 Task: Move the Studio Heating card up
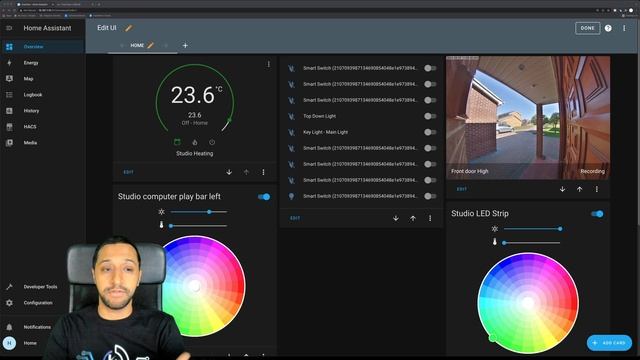246,172
